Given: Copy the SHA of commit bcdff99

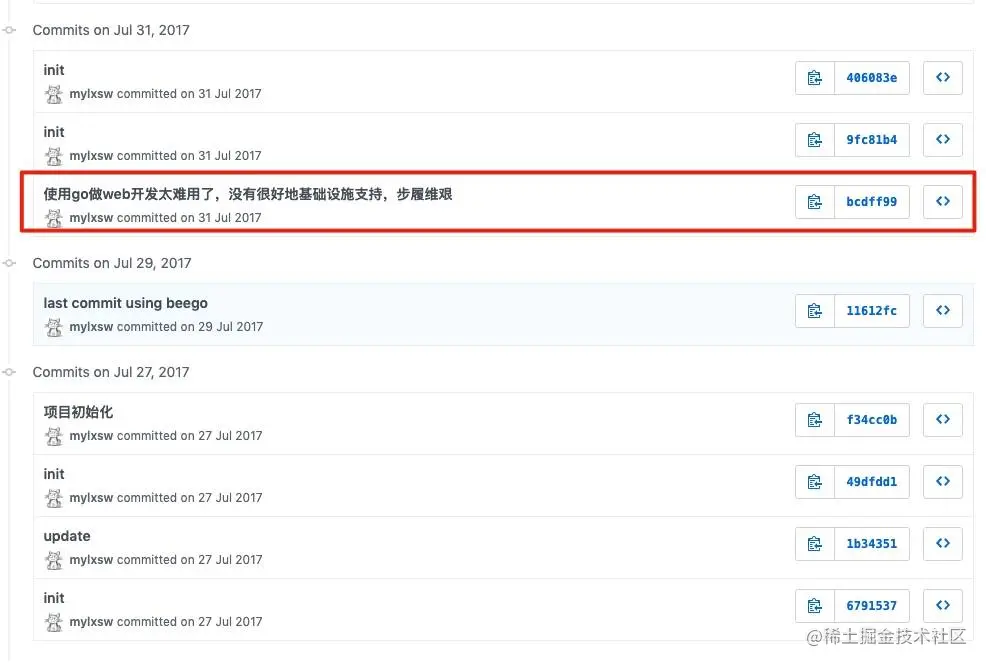Looking at the screenshot, I should (x=815, y=202).
